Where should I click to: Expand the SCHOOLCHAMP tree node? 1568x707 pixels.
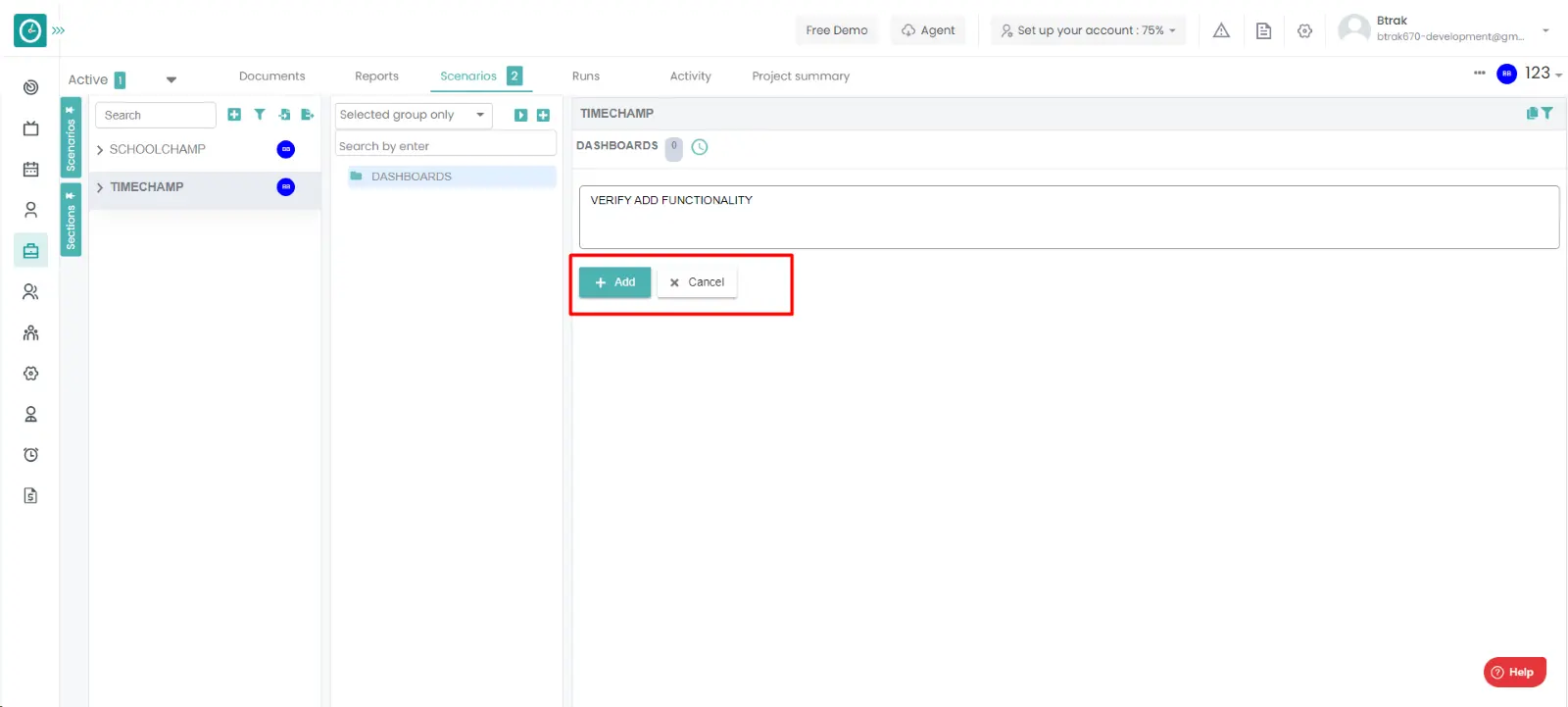click(x=100, y=150)
